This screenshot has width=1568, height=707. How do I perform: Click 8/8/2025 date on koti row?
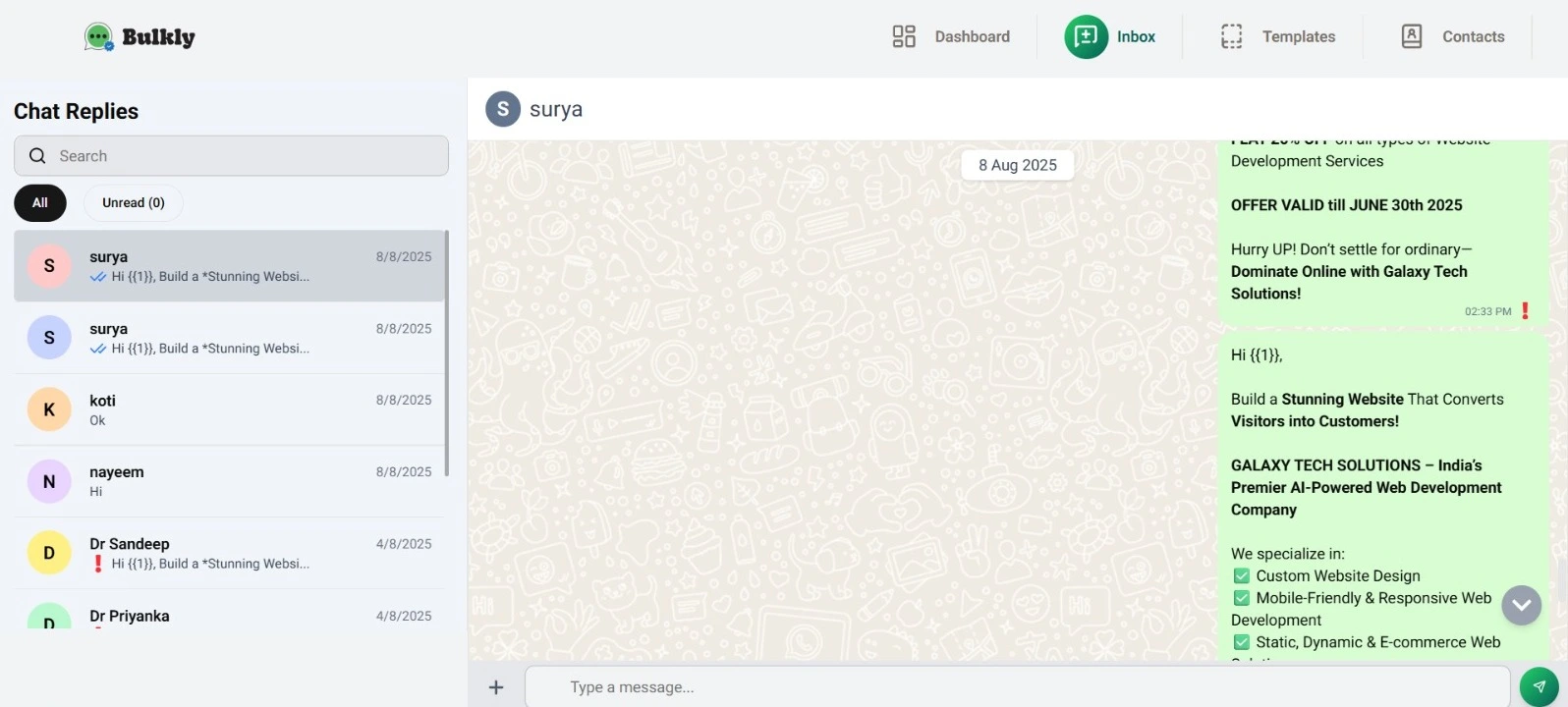point(404,401)
